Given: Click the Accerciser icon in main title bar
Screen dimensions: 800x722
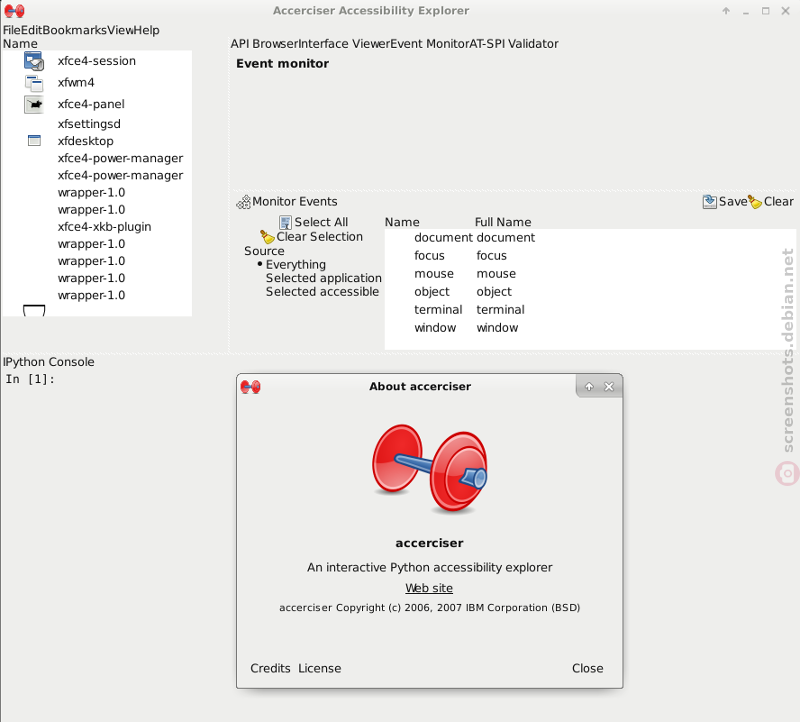Looking at the screenshot, I should (x=14, y=10).
